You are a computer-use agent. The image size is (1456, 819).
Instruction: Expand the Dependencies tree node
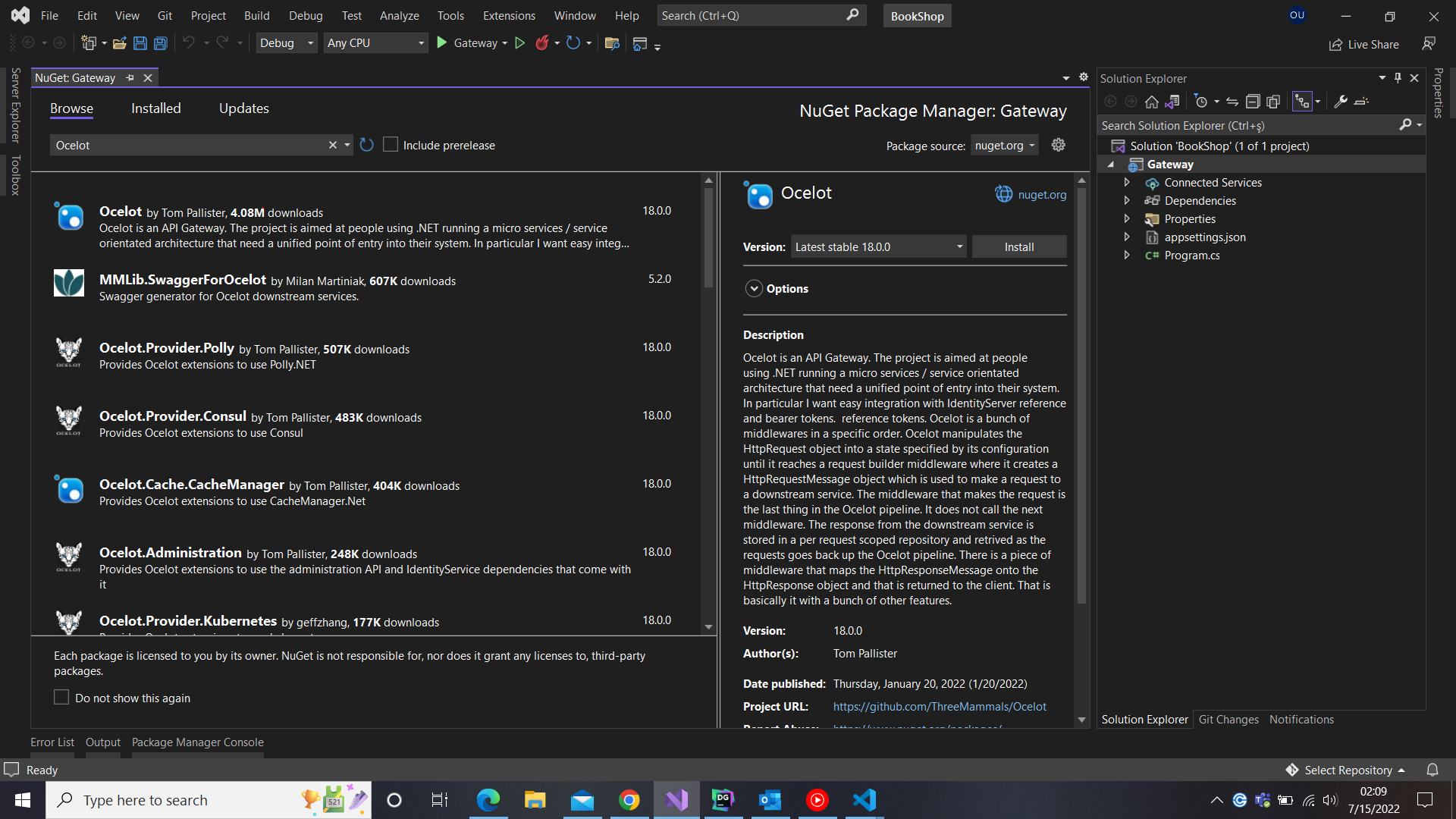click(x=1127, y=200)
